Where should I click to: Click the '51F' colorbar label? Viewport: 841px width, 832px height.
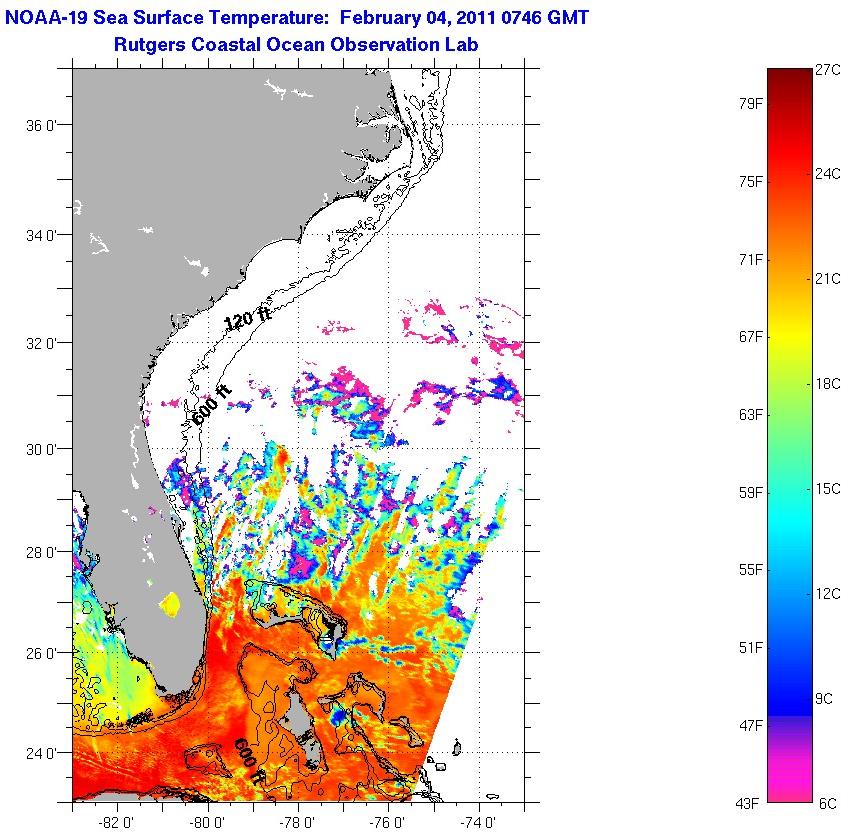(x=750, y=648)
